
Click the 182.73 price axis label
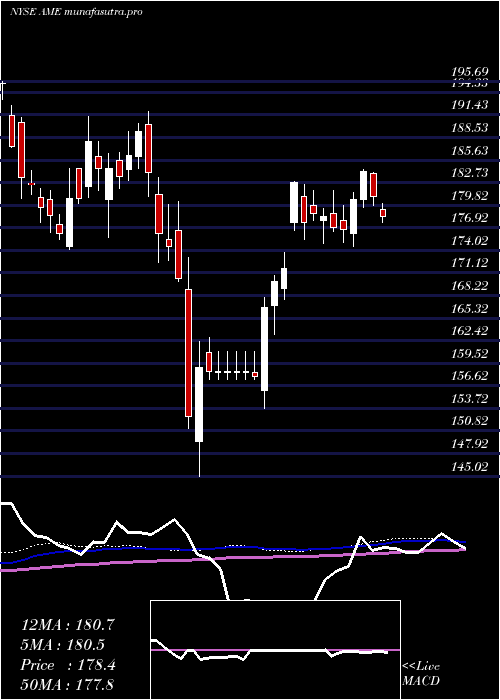469,173
